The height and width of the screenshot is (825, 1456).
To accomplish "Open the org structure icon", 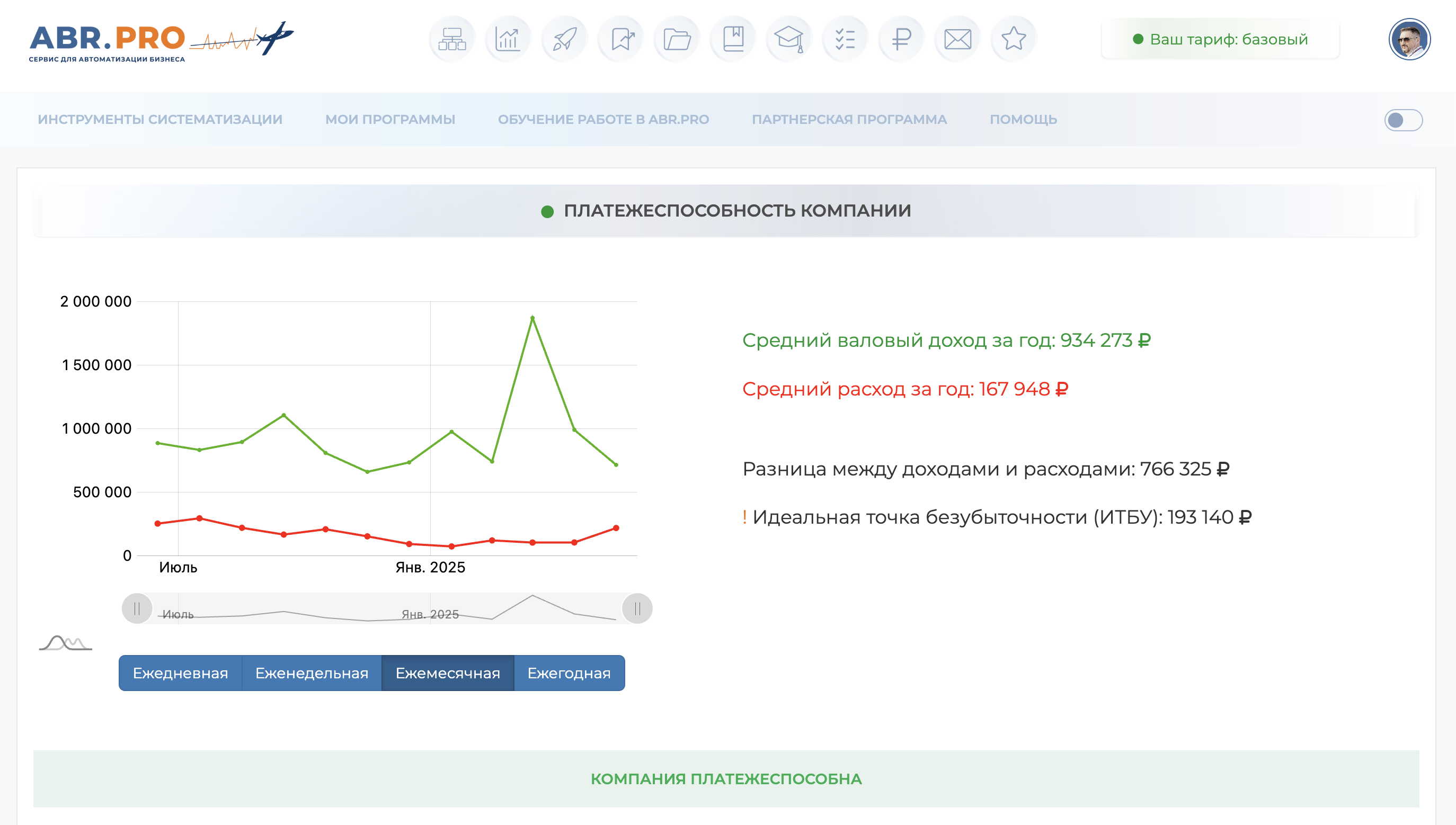I will pyautogui.click(x=452, y=39).
